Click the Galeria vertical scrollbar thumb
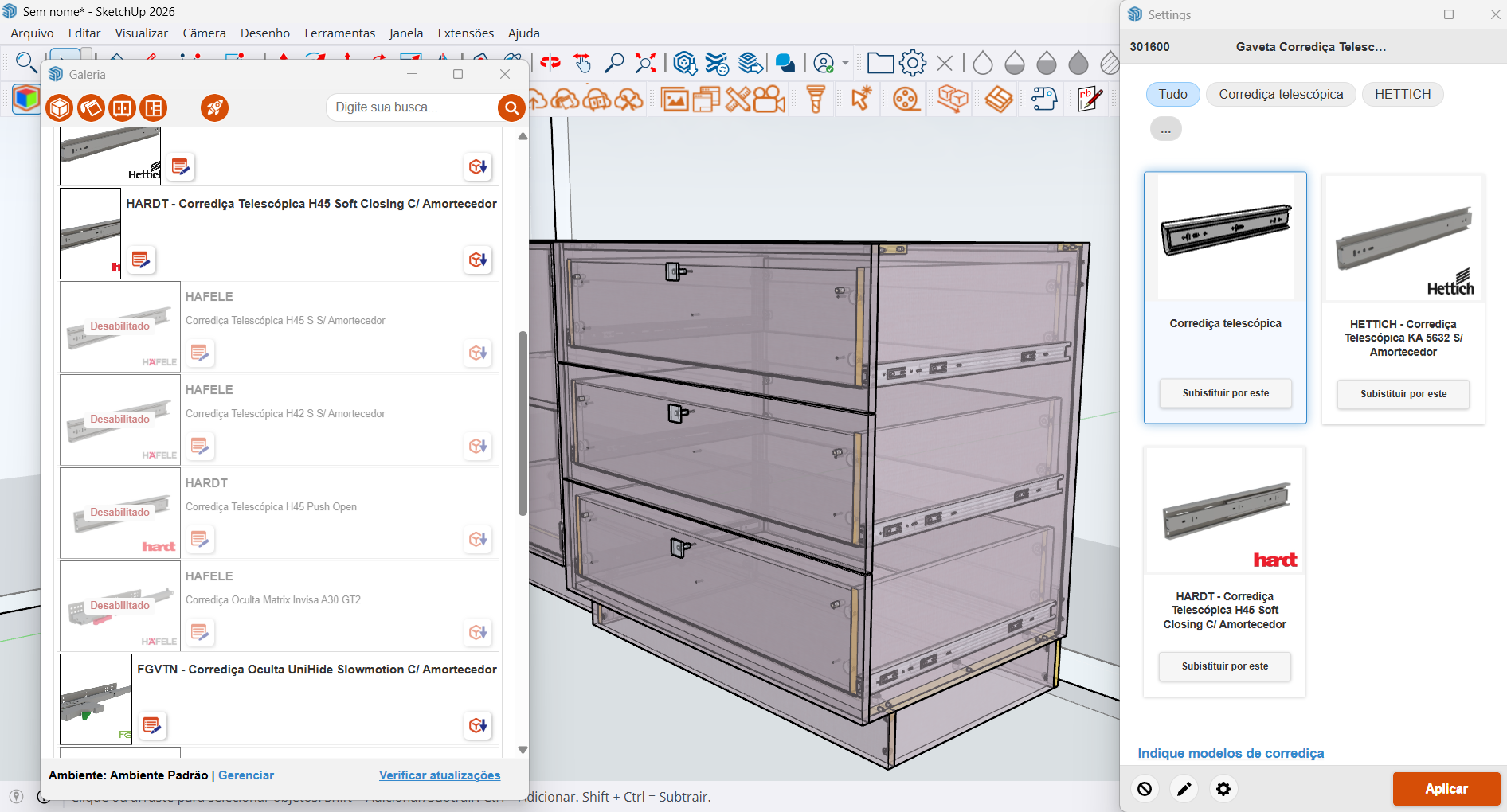This screenshot has width=1507, height=812. click(x=523, y=423)
